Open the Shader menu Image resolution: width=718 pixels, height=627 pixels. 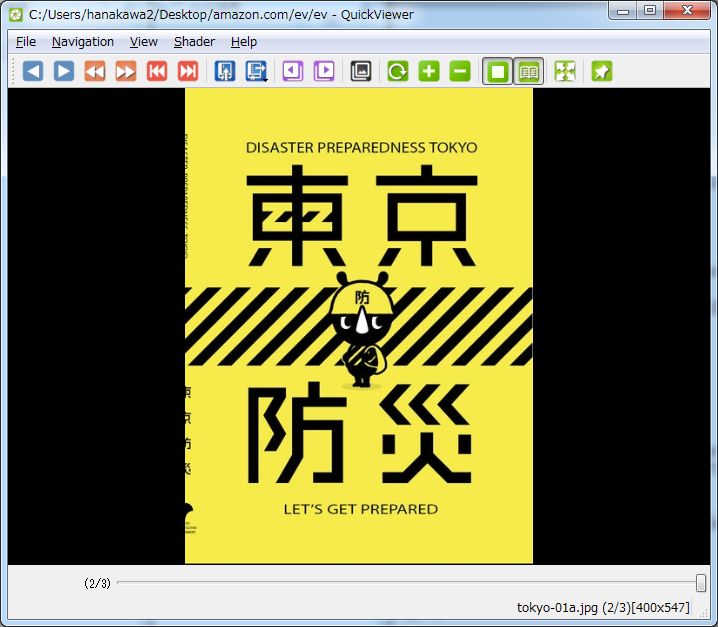click(x=194, y=42)
